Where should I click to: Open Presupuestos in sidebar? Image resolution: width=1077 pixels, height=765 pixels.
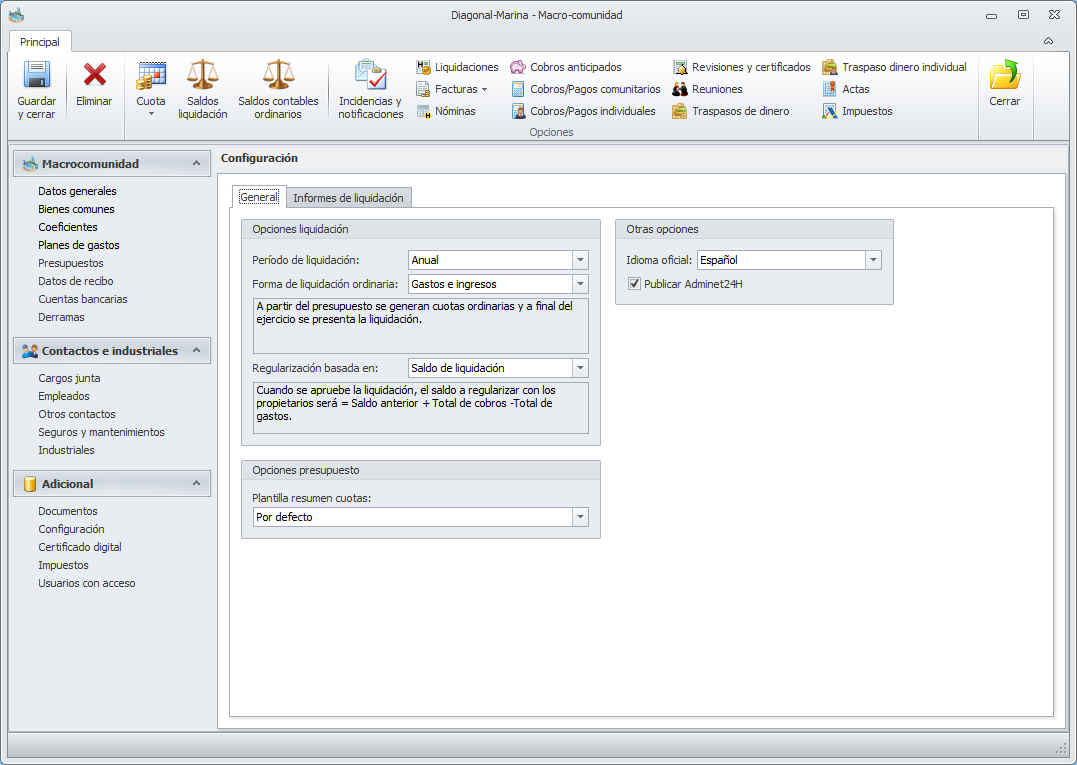tap(71, 263)
